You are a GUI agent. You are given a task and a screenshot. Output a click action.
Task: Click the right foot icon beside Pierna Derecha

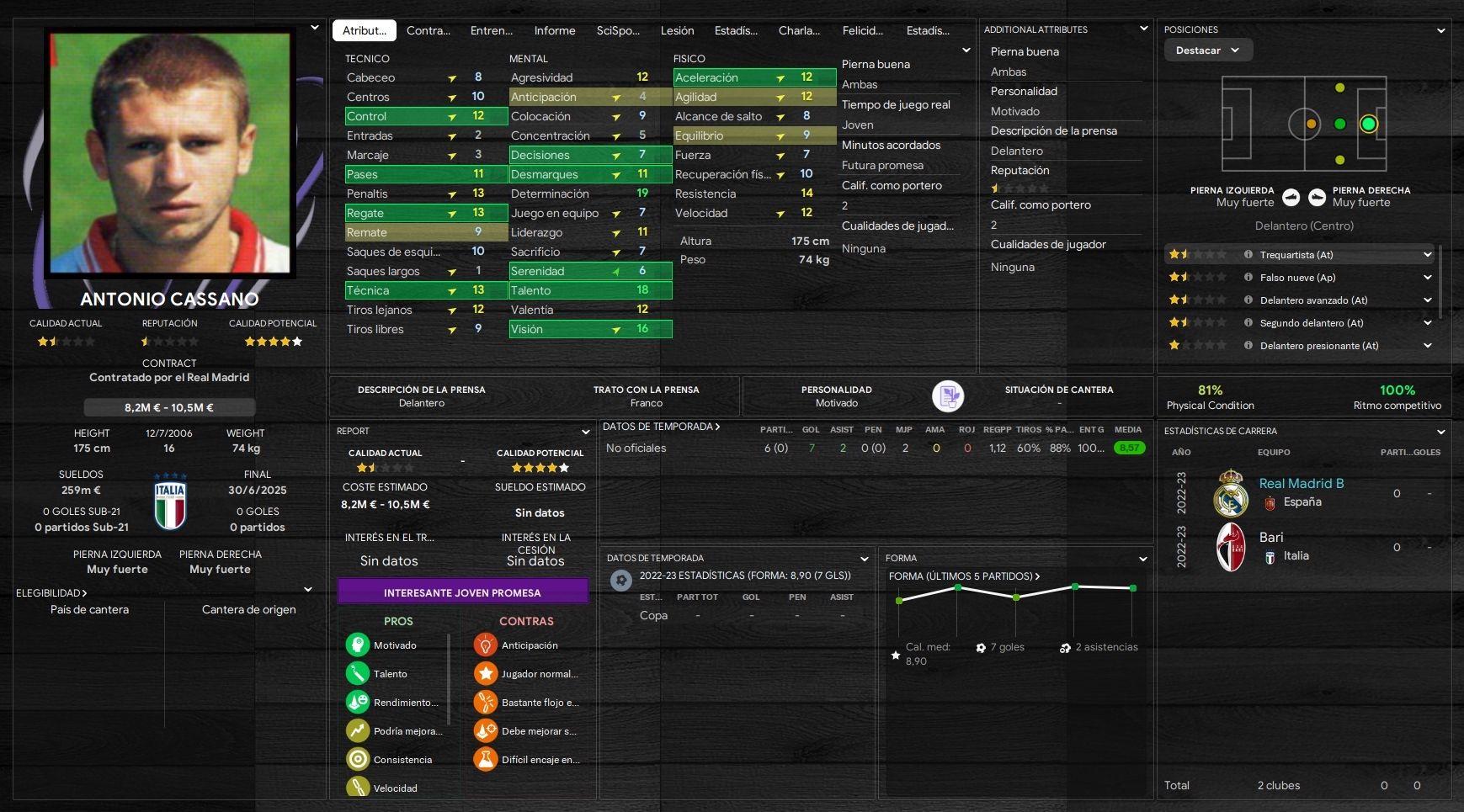[x=1316, y=197]
